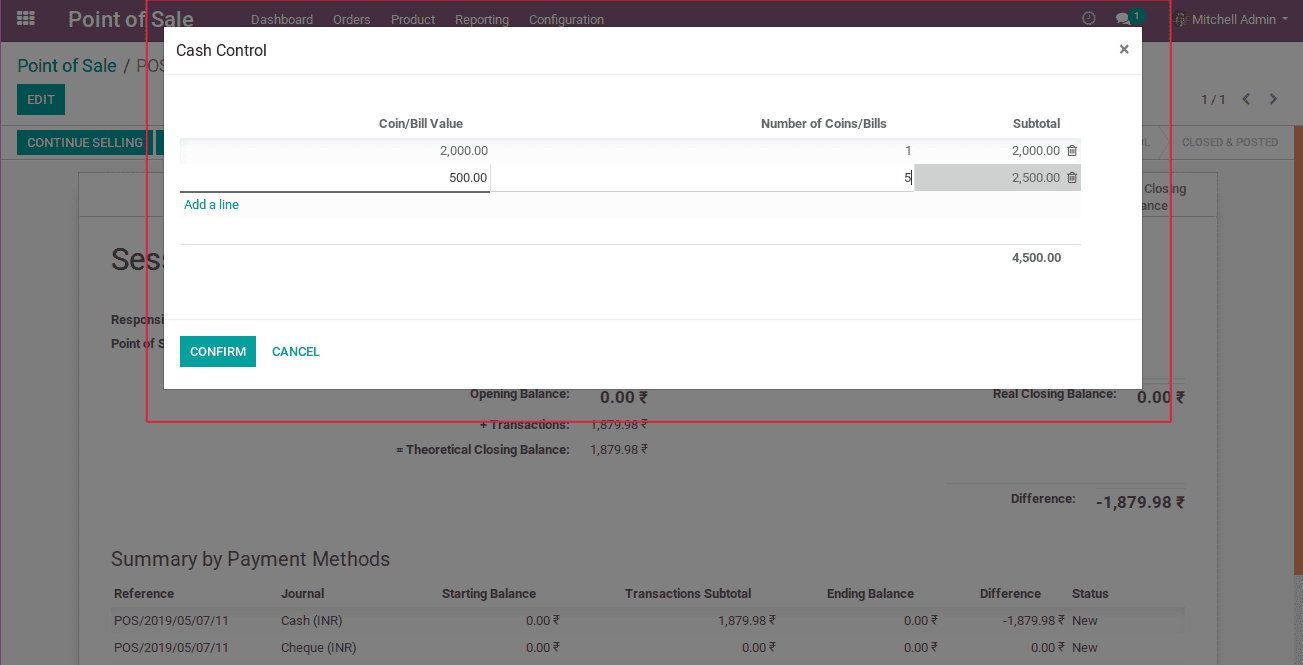Open Cash (INR) journal row
The height and width of the screenshot is (665, 1303).
coord(648,620)
